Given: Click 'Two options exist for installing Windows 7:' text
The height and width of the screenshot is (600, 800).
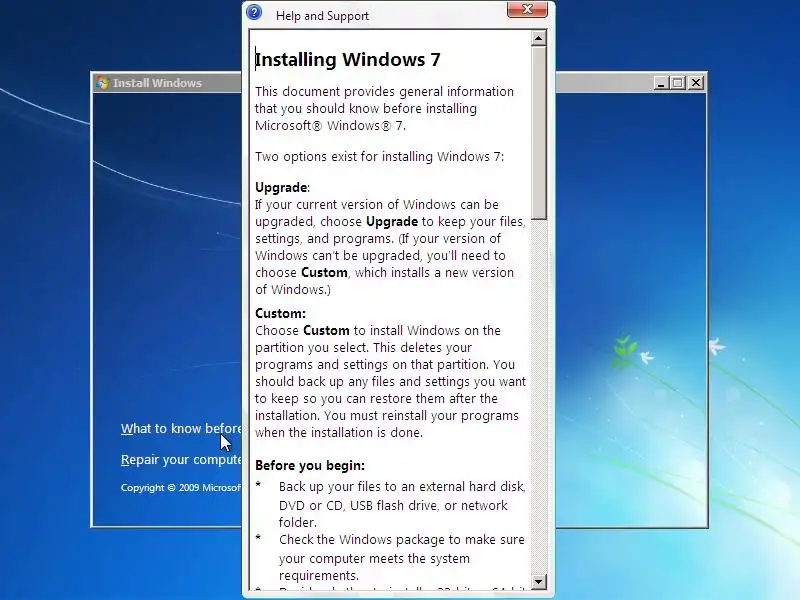Looking at the screenshot, I should tap(379, 157).
